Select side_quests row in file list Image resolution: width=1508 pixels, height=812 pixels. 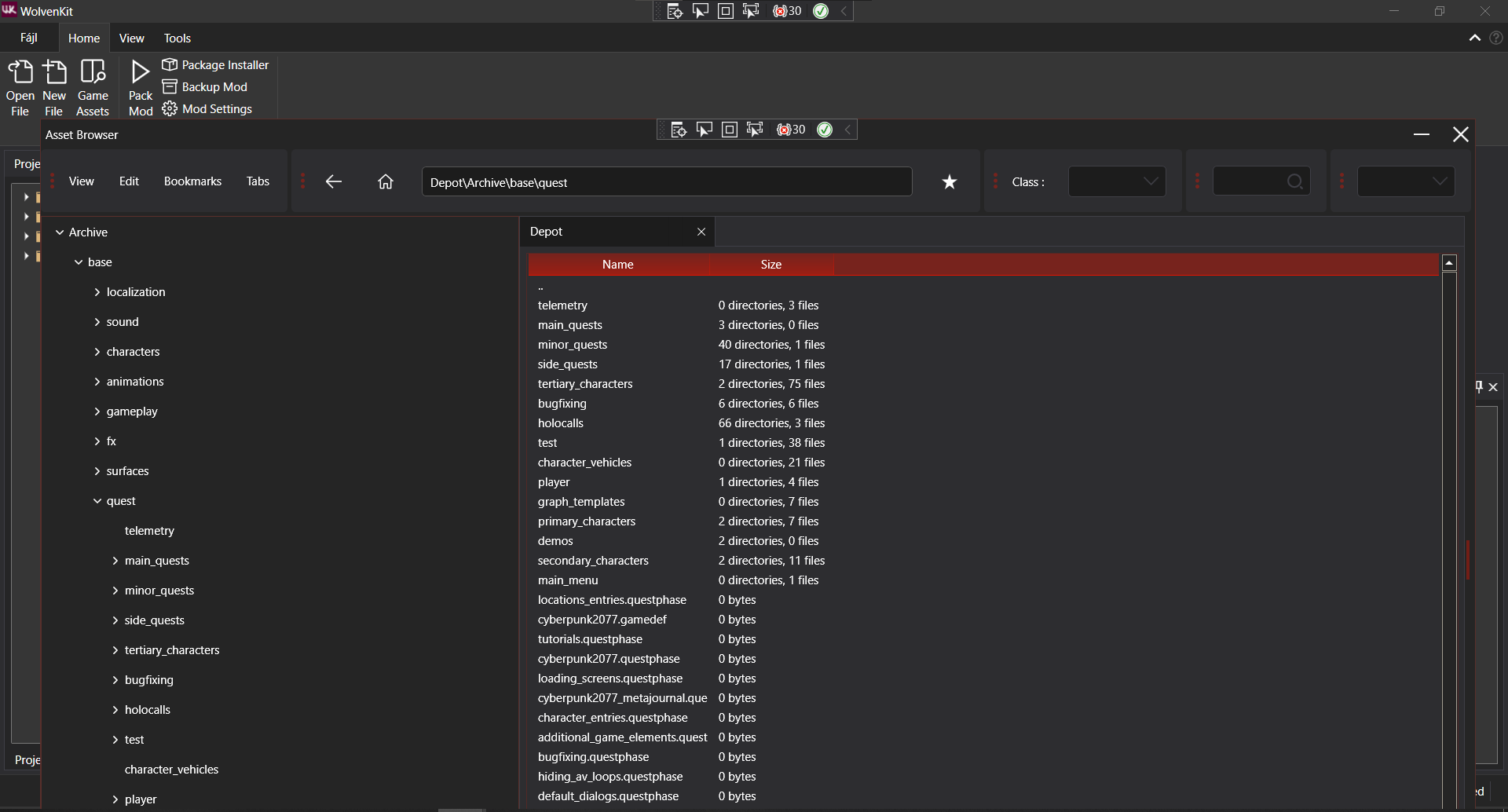pos(983,364)
